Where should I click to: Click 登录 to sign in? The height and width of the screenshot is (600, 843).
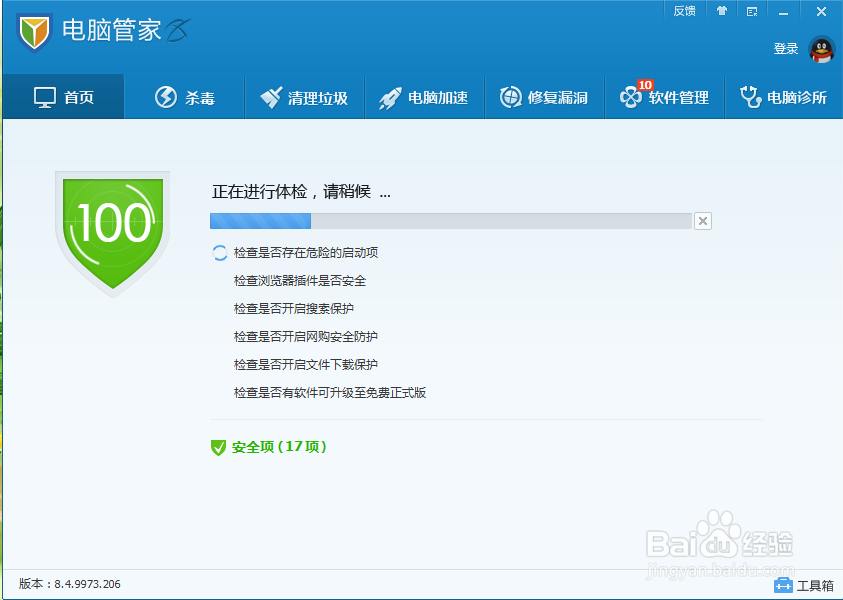(x=786, y=48)
